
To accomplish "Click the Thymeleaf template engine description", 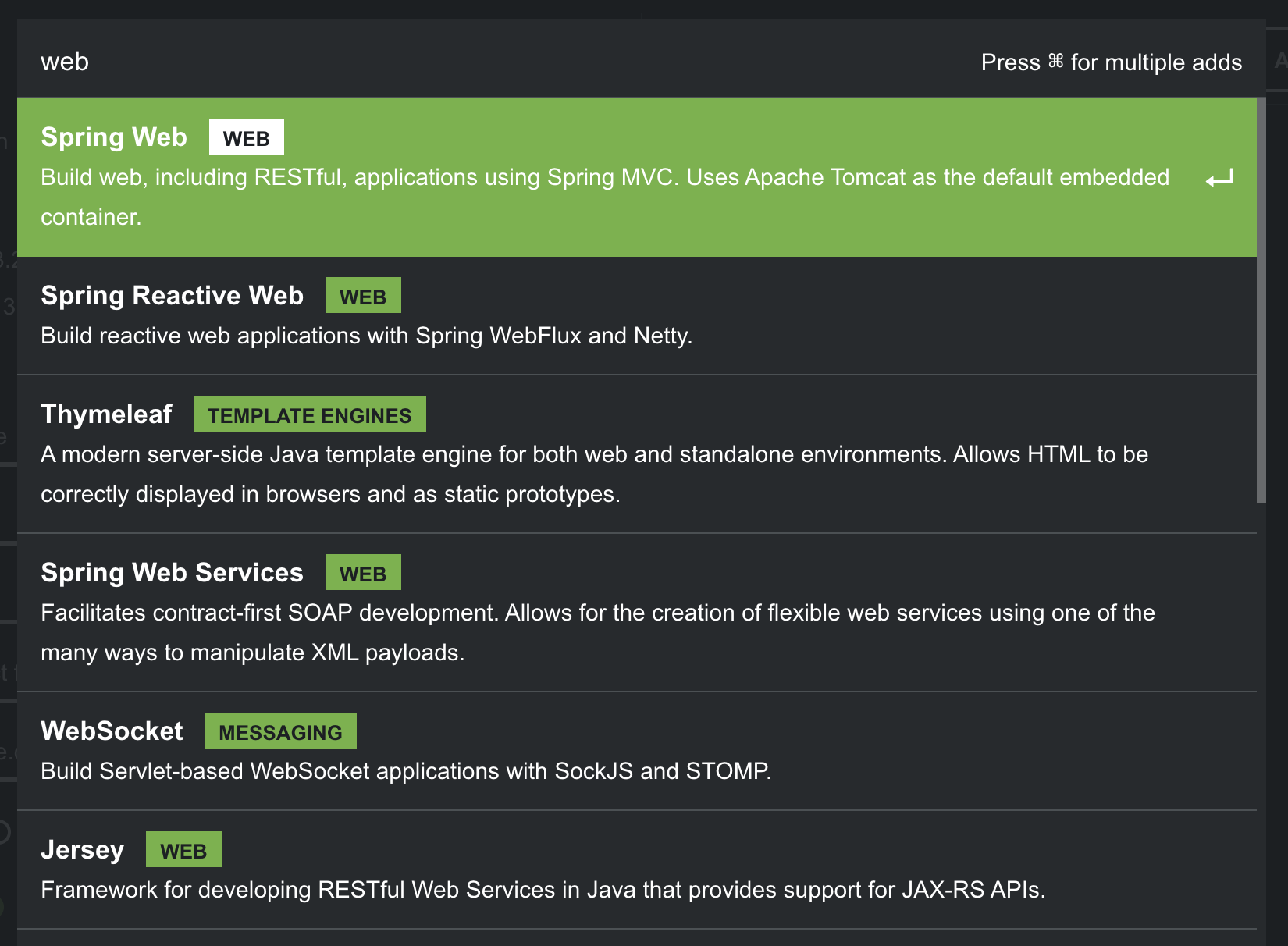I will click(x=595, y=475).
